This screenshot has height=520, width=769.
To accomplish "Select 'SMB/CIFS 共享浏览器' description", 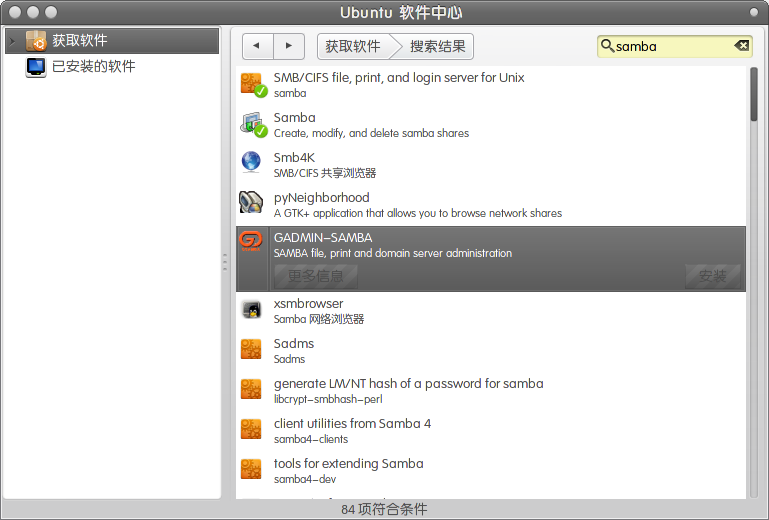I will point(325,173).
